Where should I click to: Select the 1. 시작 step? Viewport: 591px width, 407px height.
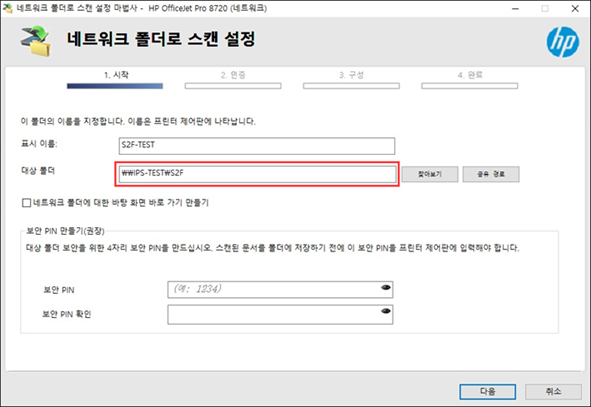point(116,75)
